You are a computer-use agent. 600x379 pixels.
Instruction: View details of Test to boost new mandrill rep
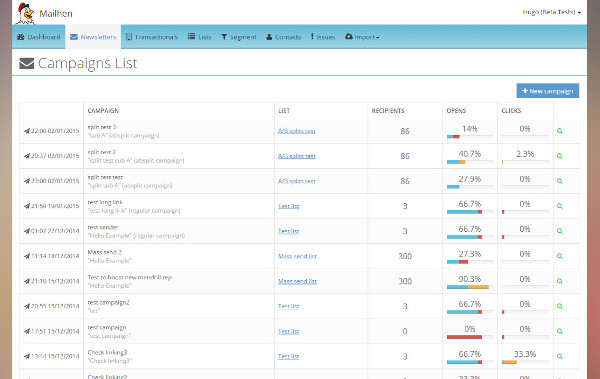pyautogui.click(x=560, y=281)
